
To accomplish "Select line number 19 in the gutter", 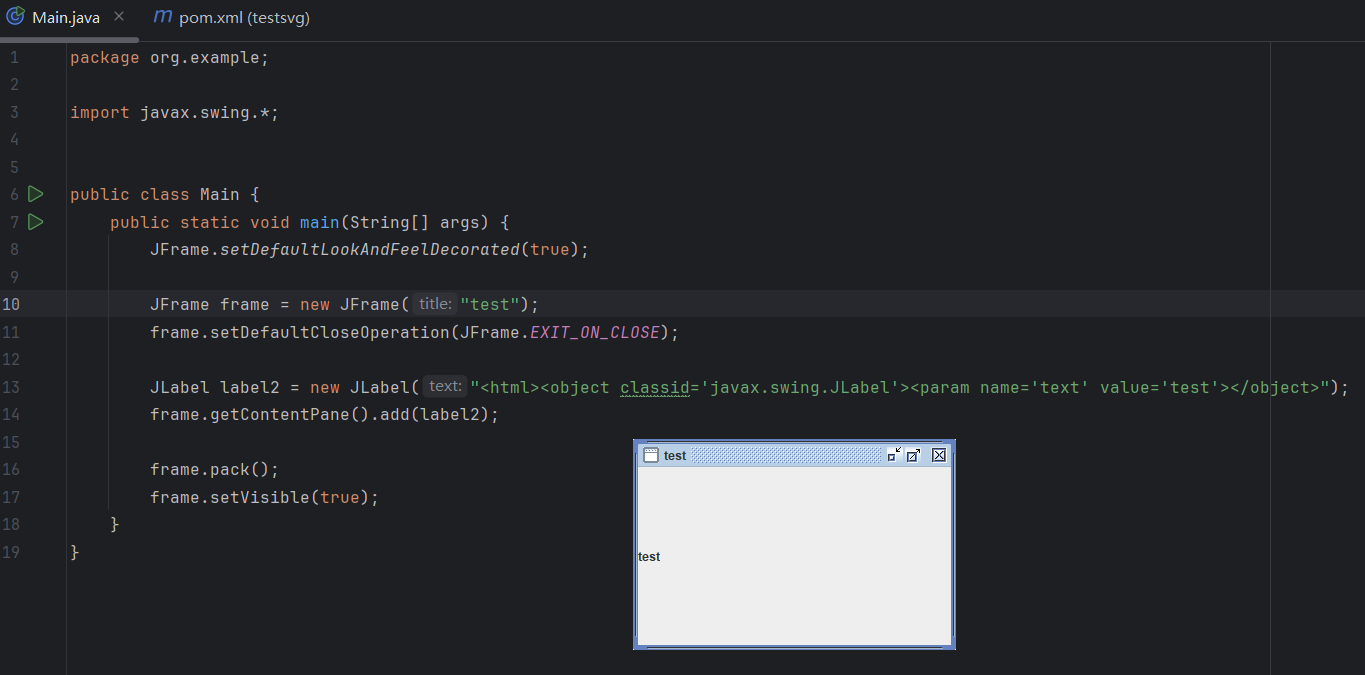I will click(x=11, y=552).
